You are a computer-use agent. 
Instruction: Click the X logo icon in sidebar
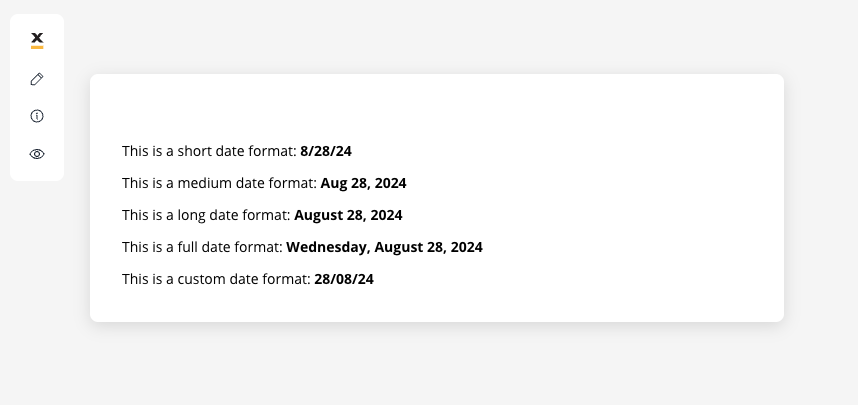[x=37, y=40]
